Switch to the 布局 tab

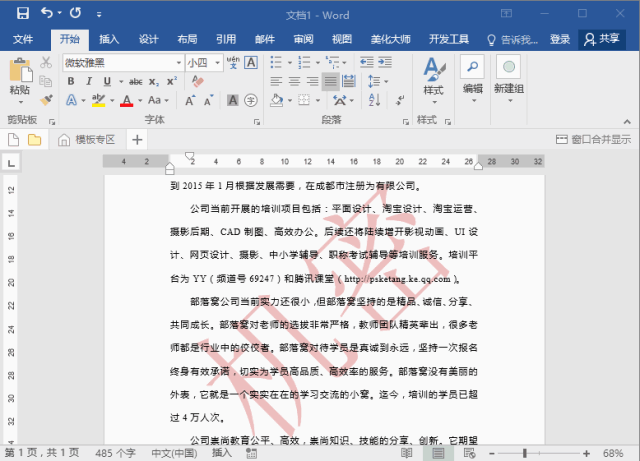point(187,39)
